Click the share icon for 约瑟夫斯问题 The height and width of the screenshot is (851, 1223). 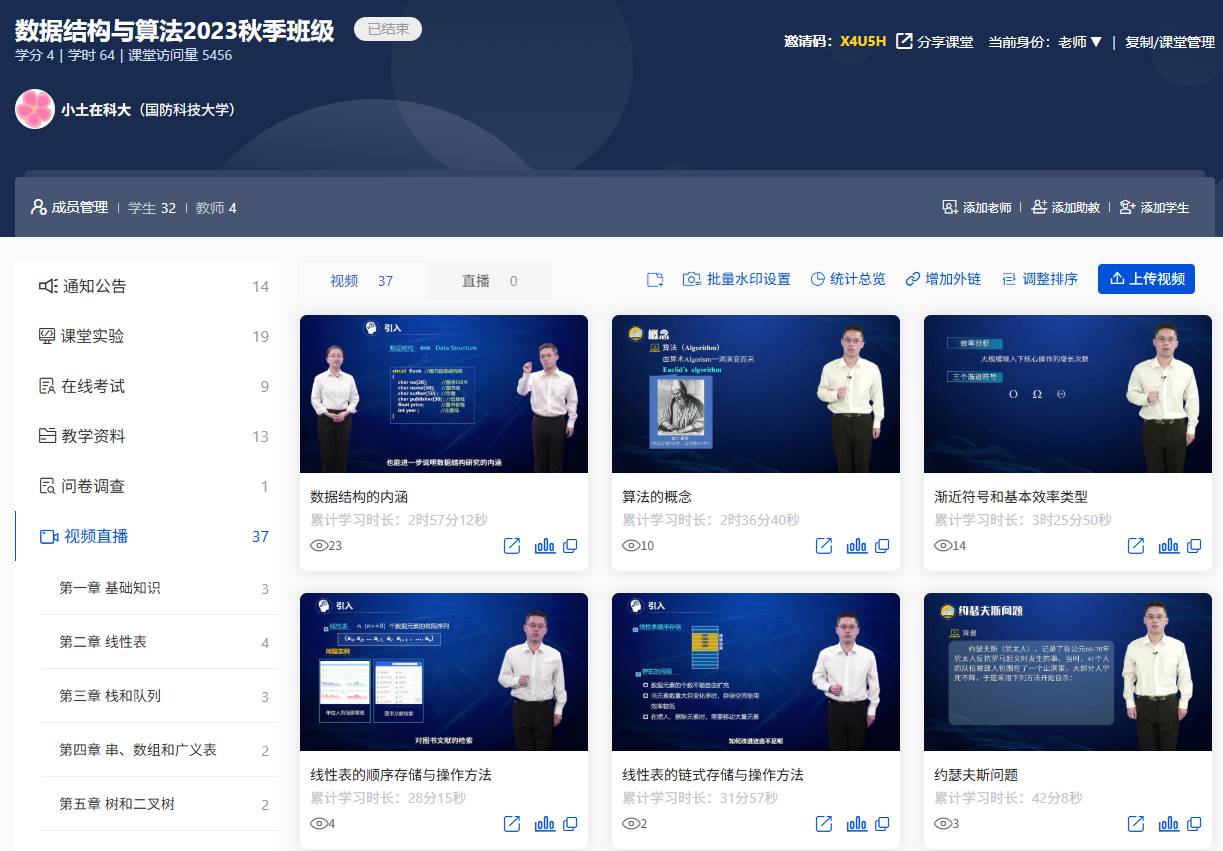click(x=1136, y=824)
